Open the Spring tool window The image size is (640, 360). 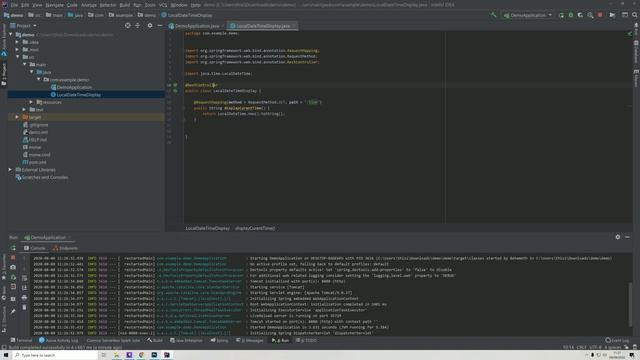tap(219, 340)
